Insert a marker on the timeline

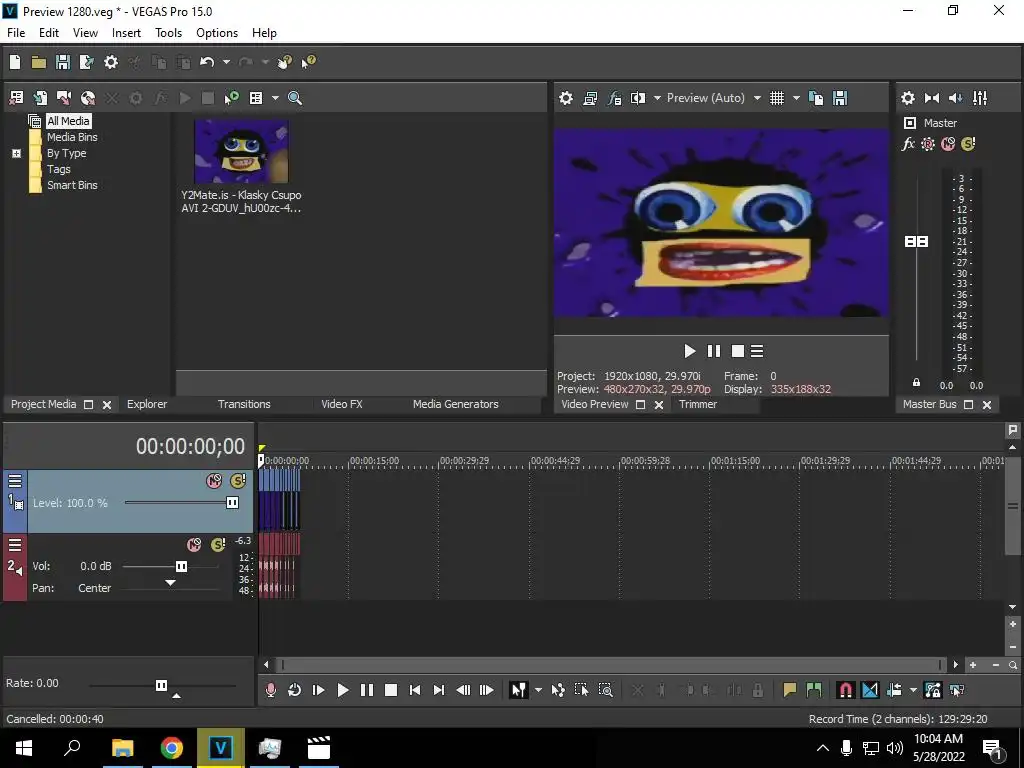pos(790,690)
